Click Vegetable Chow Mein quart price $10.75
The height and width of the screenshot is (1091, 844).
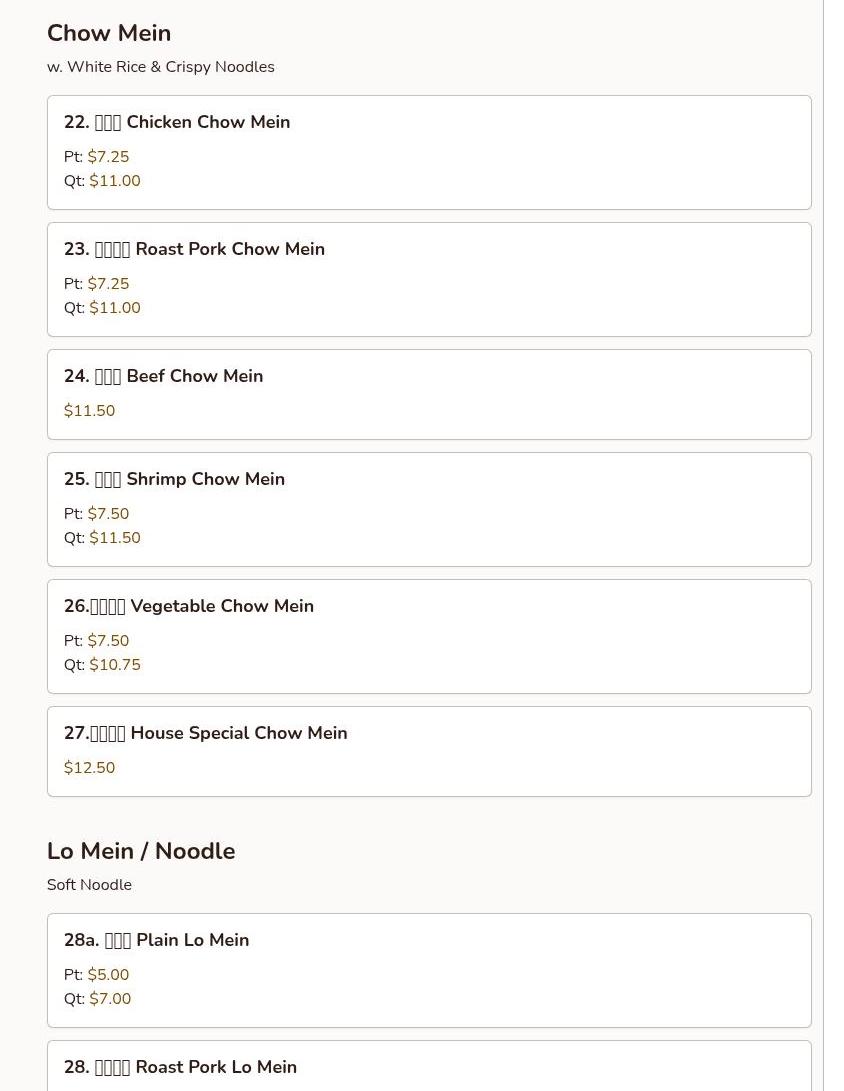coord(115,664)
